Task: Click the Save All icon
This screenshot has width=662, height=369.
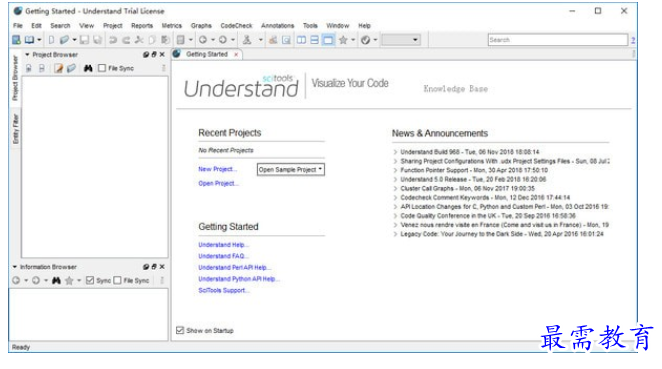Action: click(98, 40)
